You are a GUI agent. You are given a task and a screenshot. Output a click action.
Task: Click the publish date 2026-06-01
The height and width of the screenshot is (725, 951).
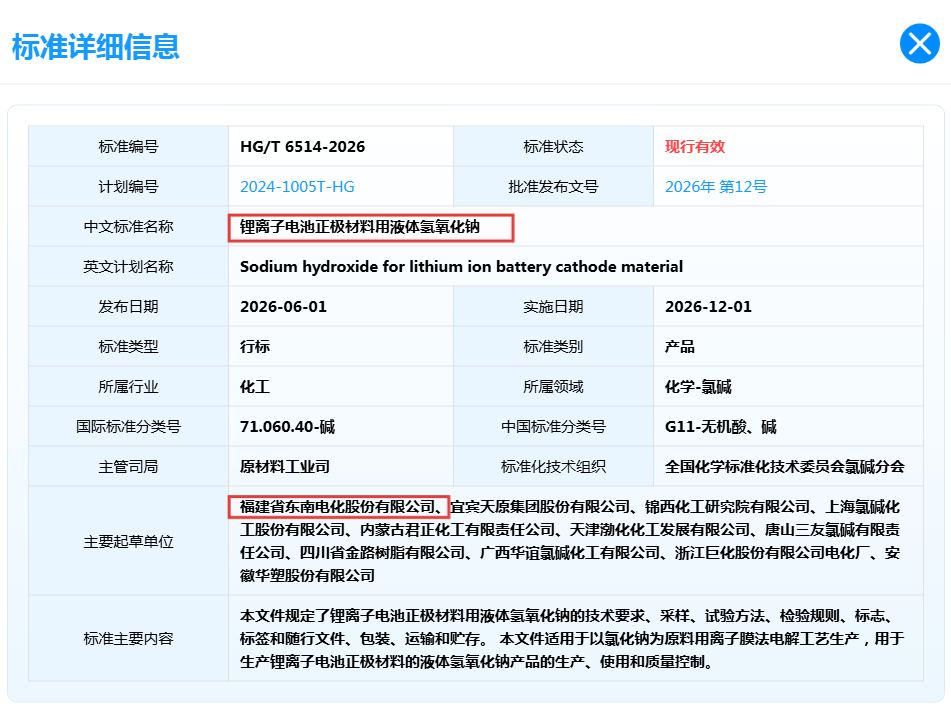283,307
